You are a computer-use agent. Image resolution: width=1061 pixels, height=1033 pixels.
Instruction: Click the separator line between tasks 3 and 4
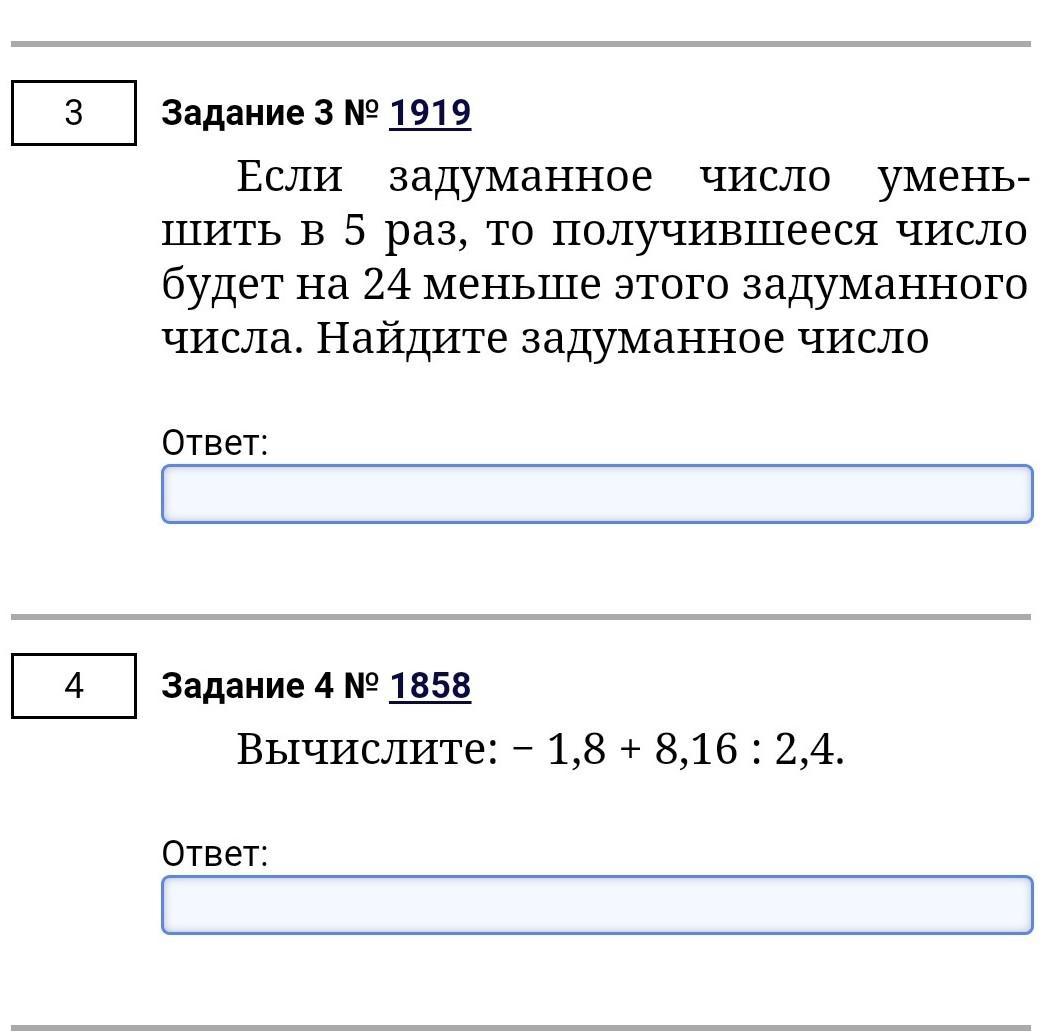[521, 617]
